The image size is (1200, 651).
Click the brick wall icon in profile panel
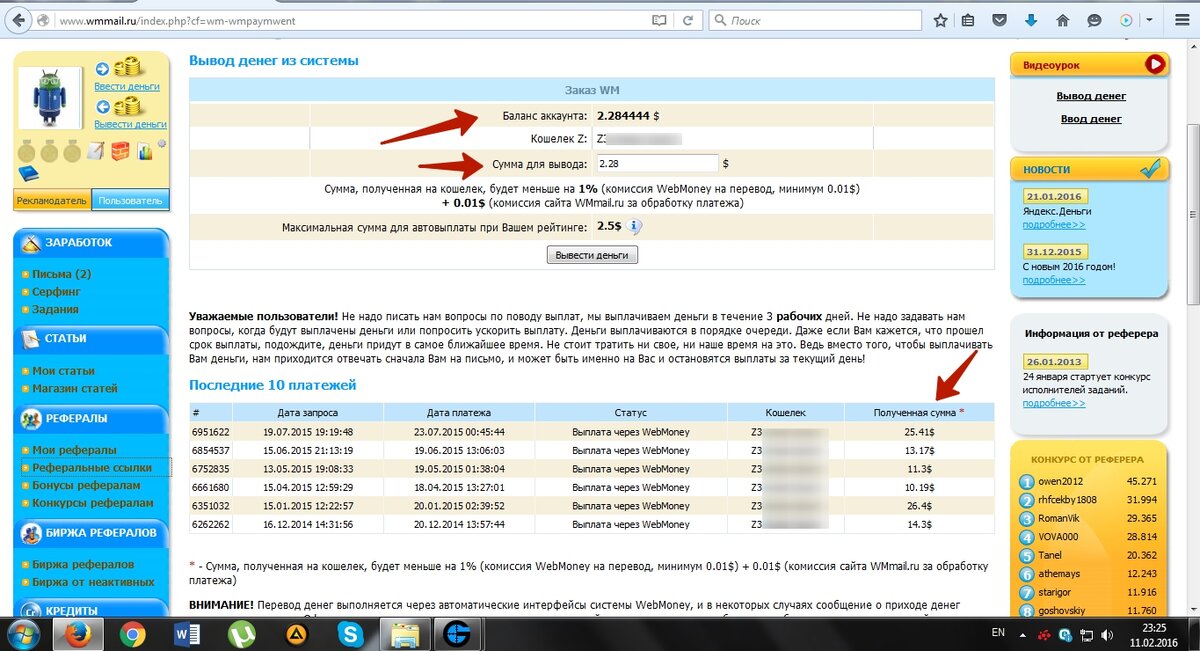click(x=120, y=151)
